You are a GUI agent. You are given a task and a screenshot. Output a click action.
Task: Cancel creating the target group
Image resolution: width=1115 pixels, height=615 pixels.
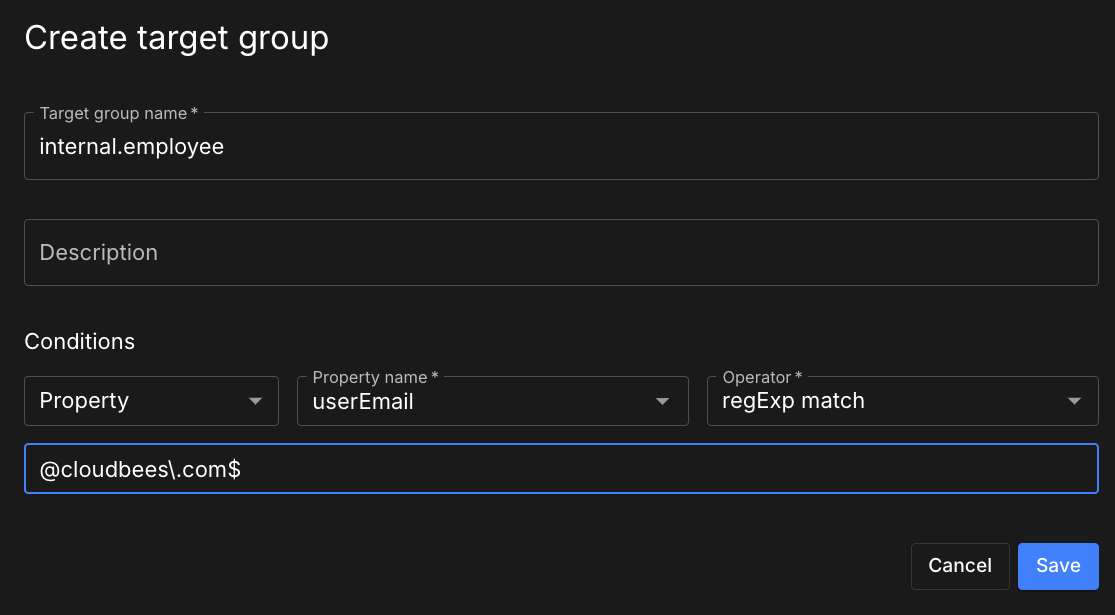point(959,565)
